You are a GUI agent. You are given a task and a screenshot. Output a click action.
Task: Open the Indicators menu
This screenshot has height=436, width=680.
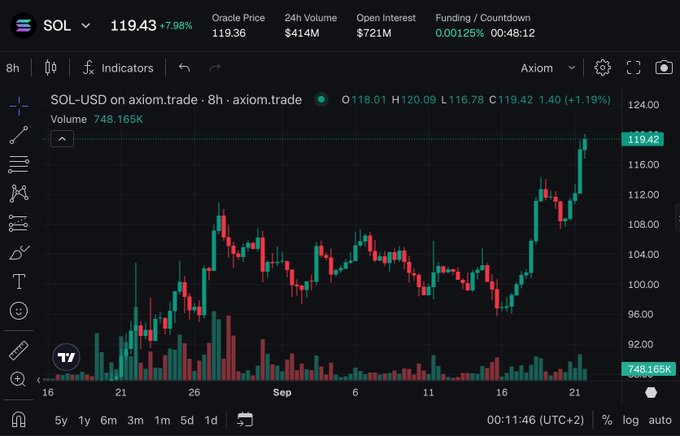(x=118, y=68)
